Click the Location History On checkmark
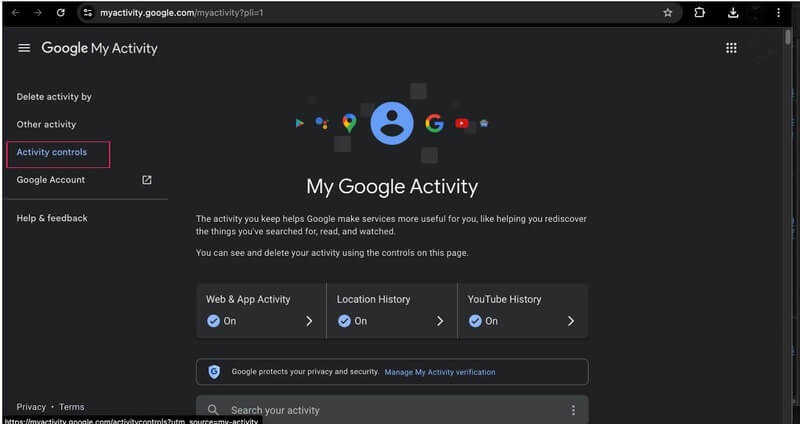 (x=344, y=321)
